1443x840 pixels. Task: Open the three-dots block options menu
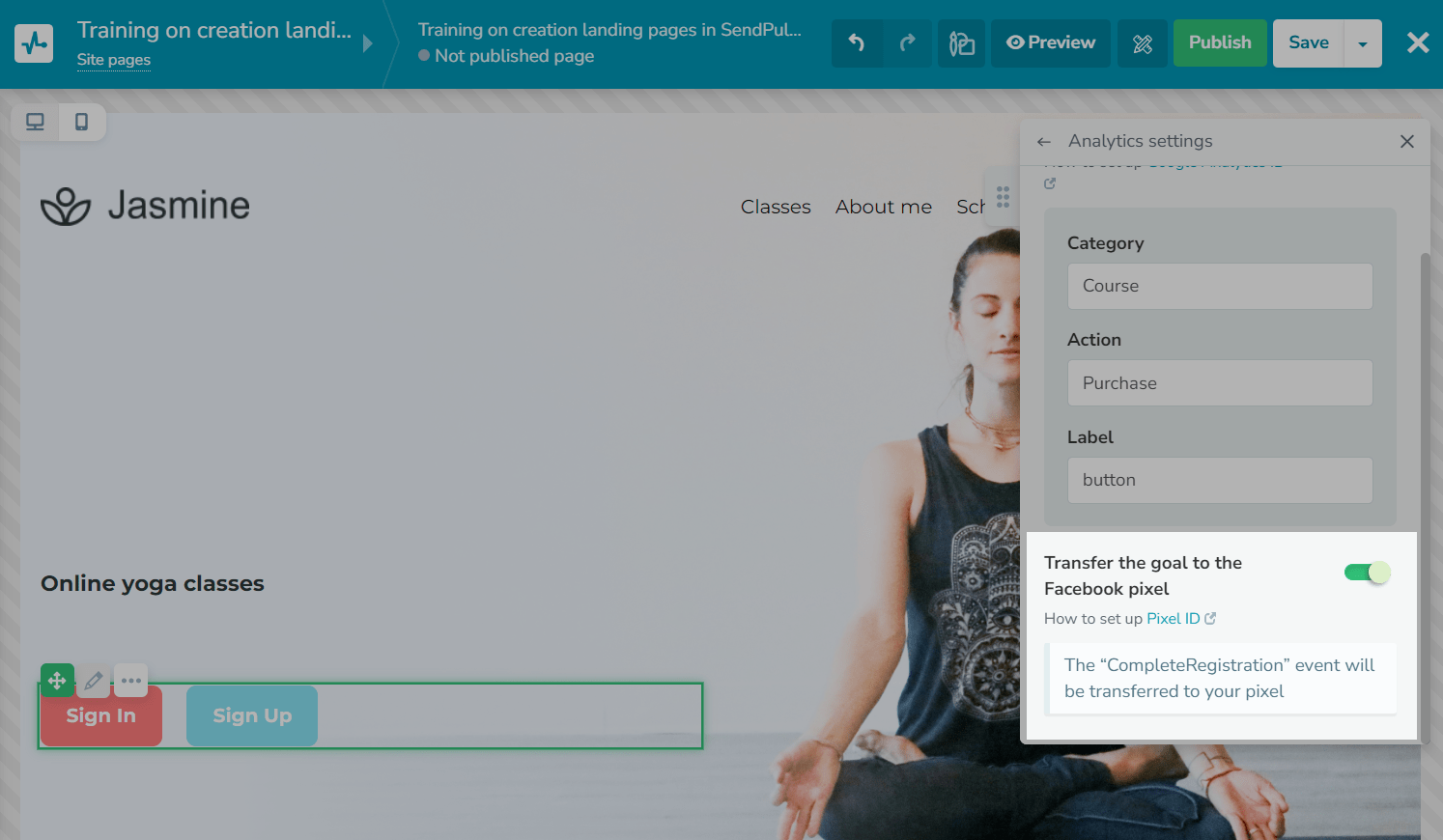click(131, 681)
